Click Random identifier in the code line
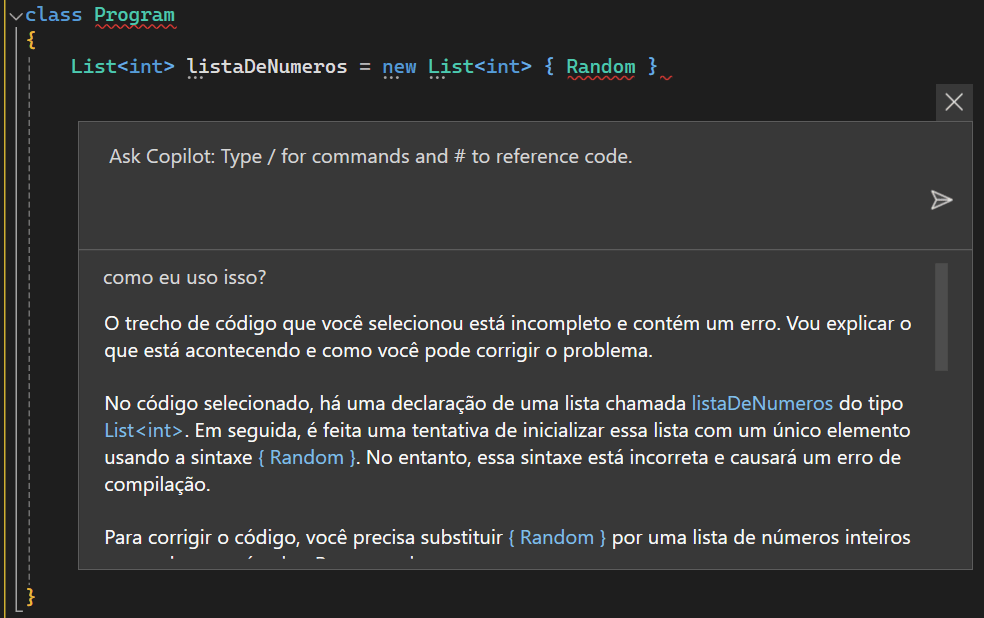This screenshot has width=984, height=618. 600,67
